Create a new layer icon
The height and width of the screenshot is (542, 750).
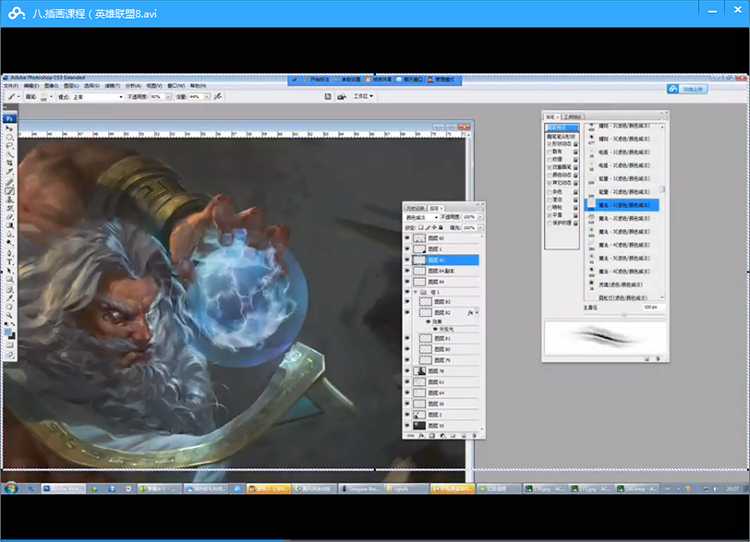[x=463, y=436]
